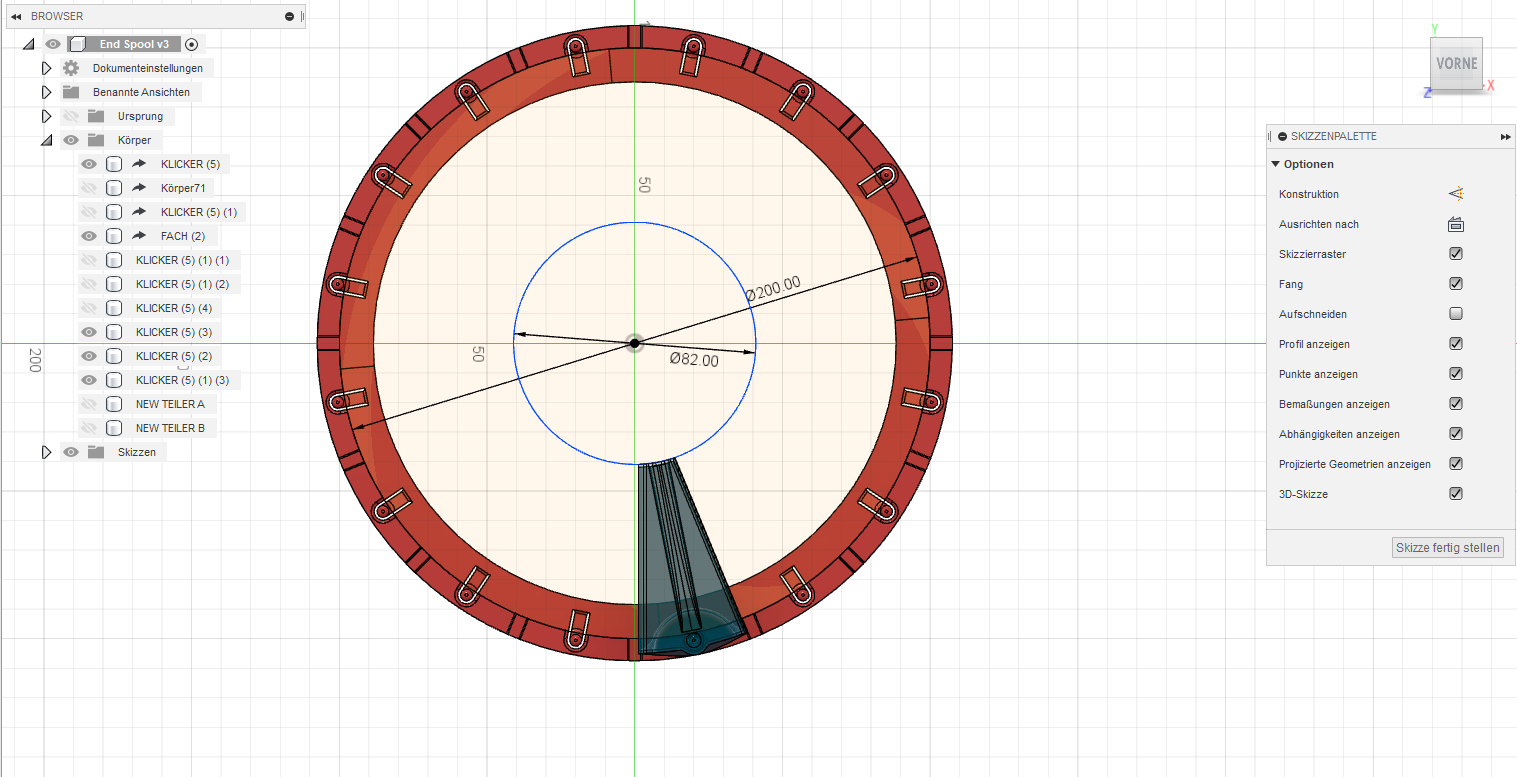Click the body icon of KLICKER (5)

click(114, 164)
